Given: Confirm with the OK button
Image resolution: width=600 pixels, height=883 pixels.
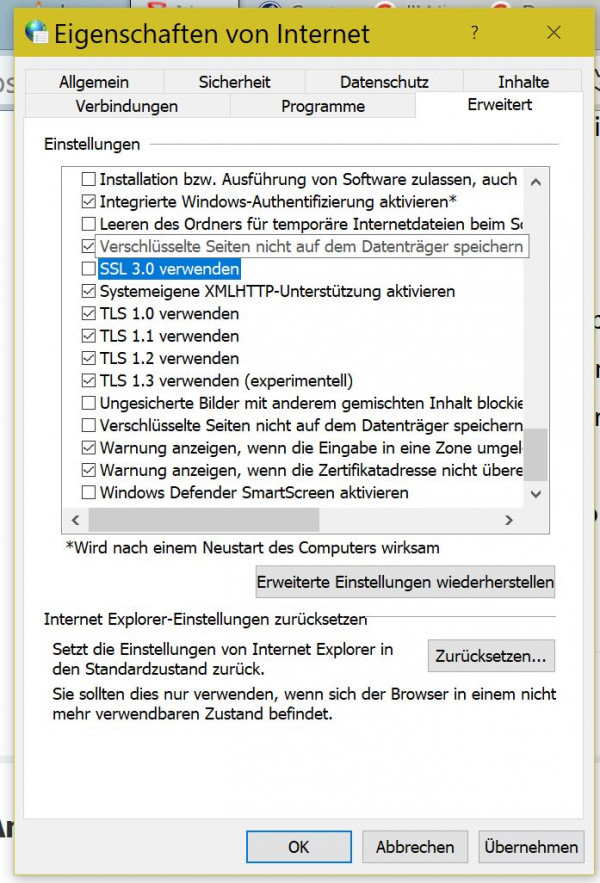Looking at the screenshot, I should [299, 847].
